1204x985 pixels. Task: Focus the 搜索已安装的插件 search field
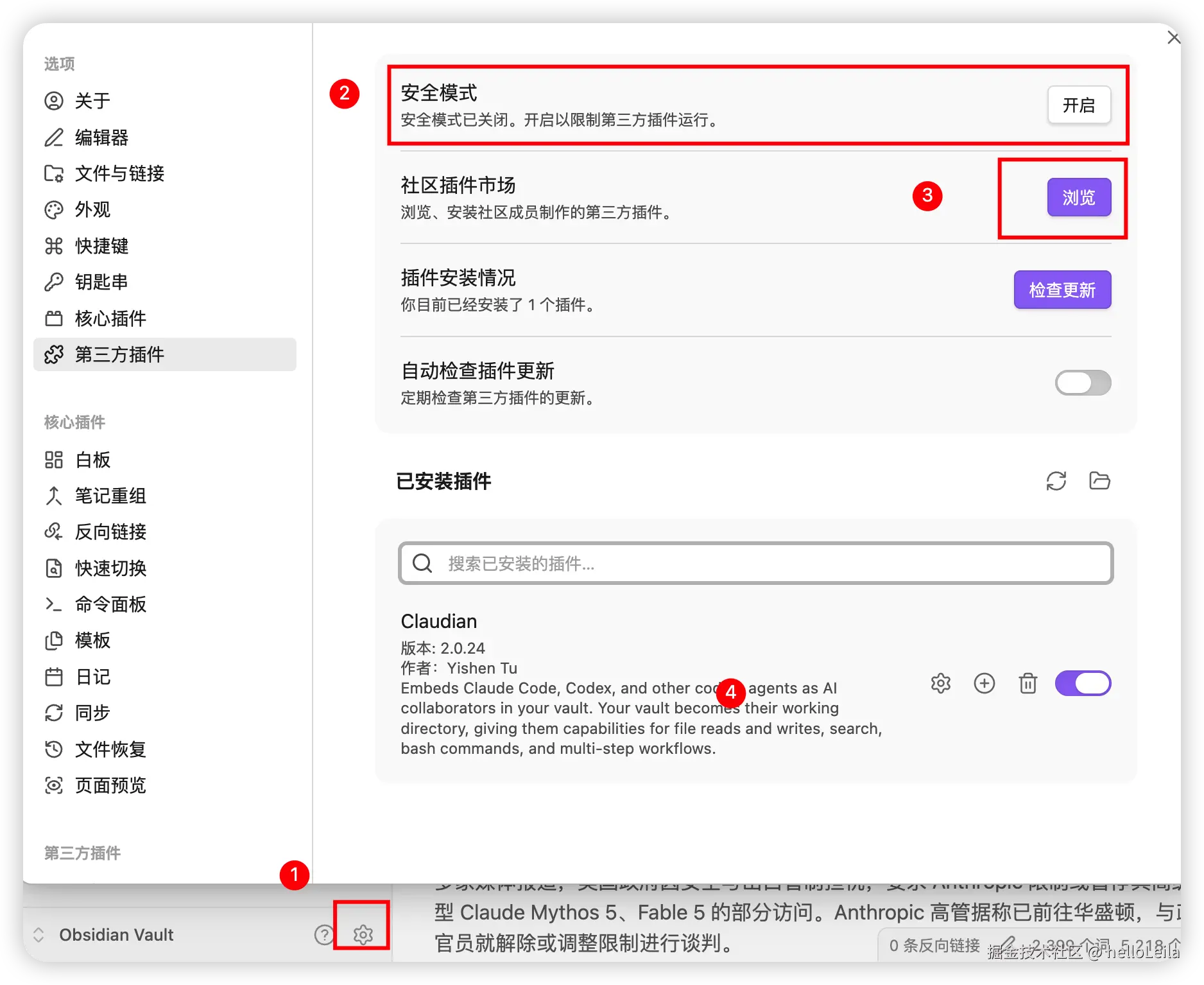[756, 563]
